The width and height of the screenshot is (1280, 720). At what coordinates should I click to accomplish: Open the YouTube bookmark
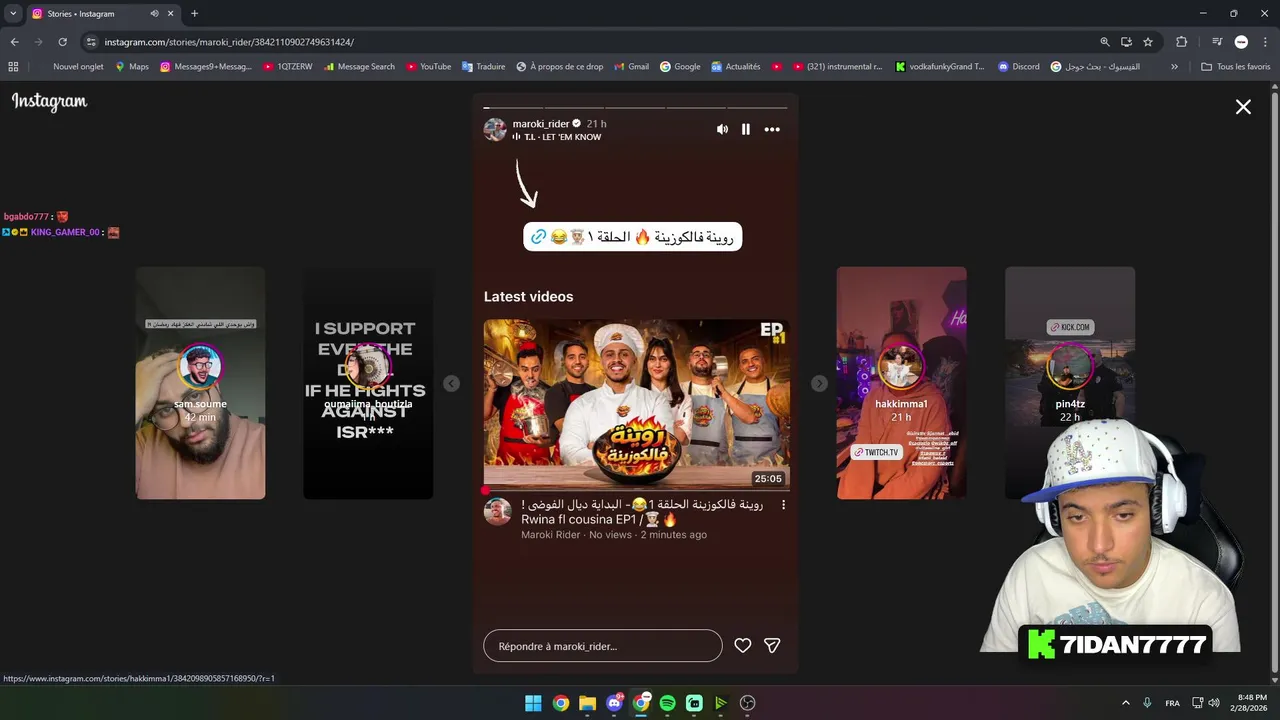428,67
